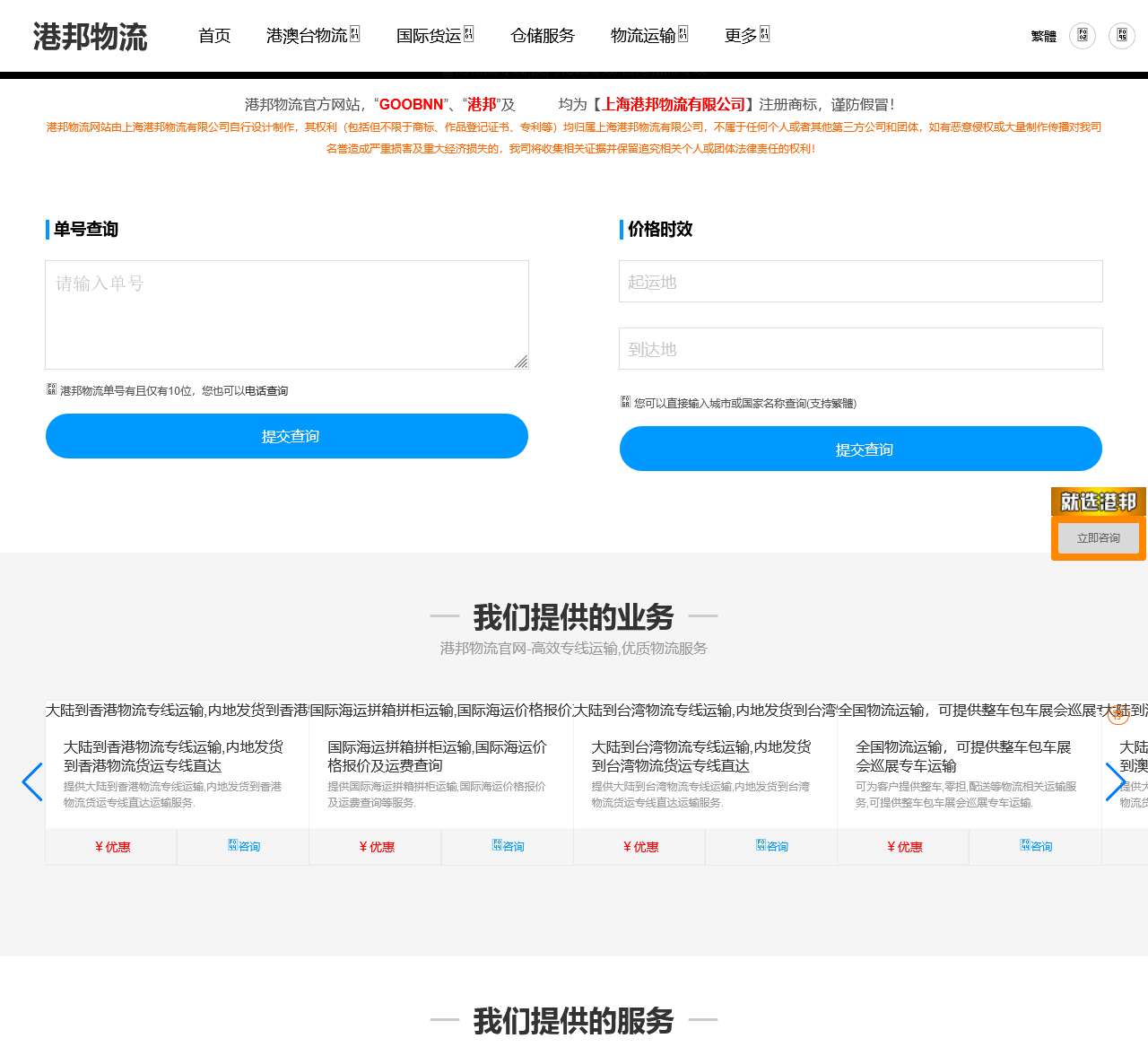Click 咨询 on the Hong Kong card
1148x1047 pixels.
click(244, 847)
